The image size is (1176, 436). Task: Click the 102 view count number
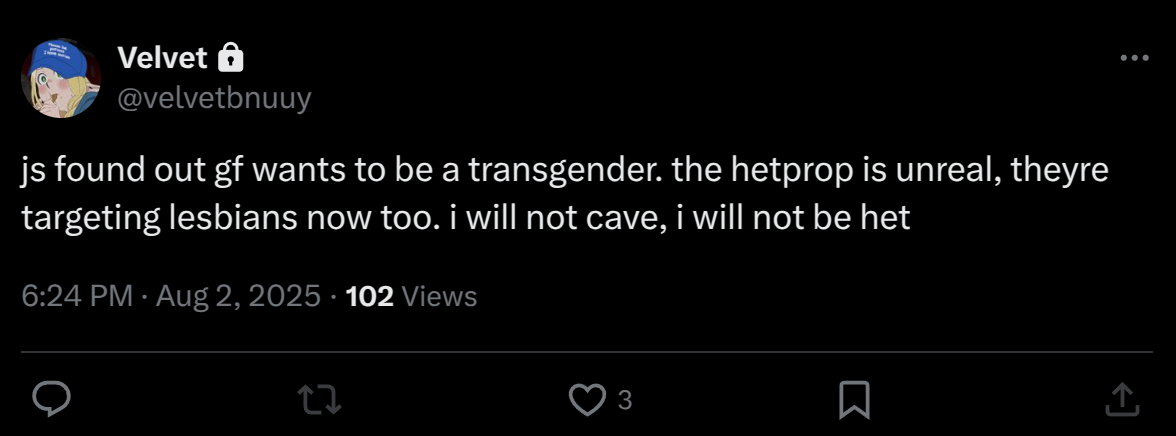click(x=370, y=296)
